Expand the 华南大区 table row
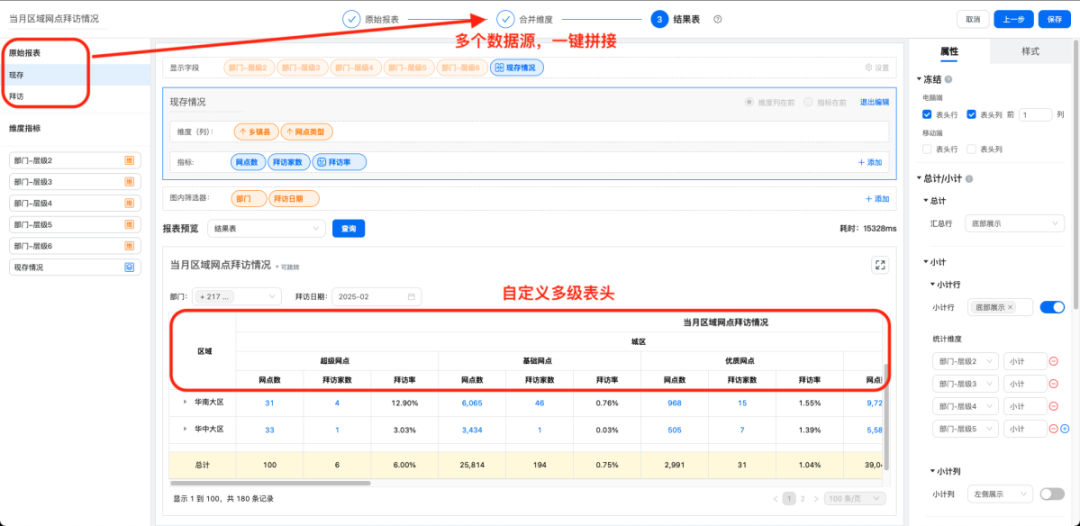 [x=185, y=402]
